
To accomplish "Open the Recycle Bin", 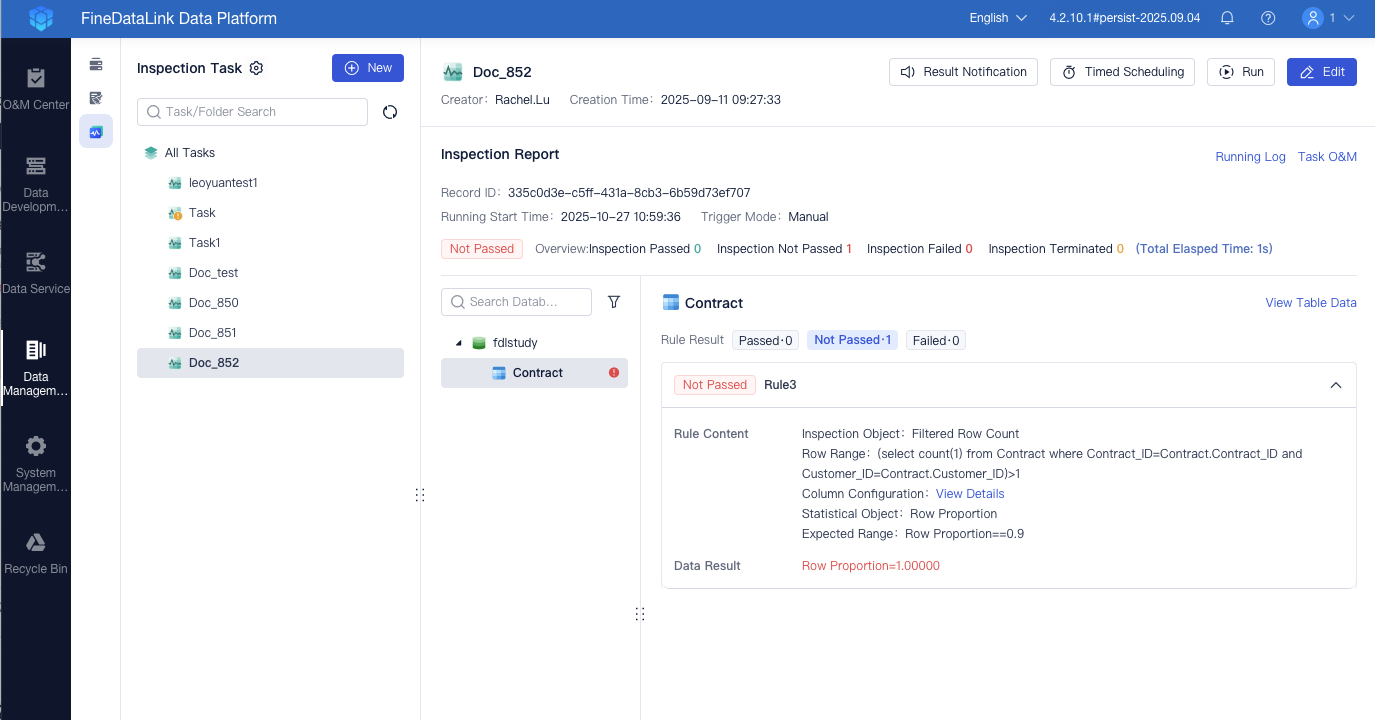I will point(36,553).
